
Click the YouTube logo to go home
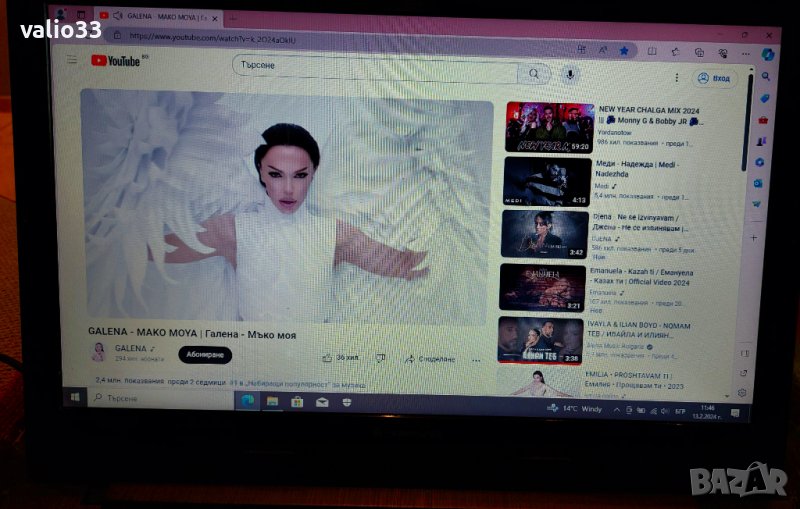tap(115, 61)
